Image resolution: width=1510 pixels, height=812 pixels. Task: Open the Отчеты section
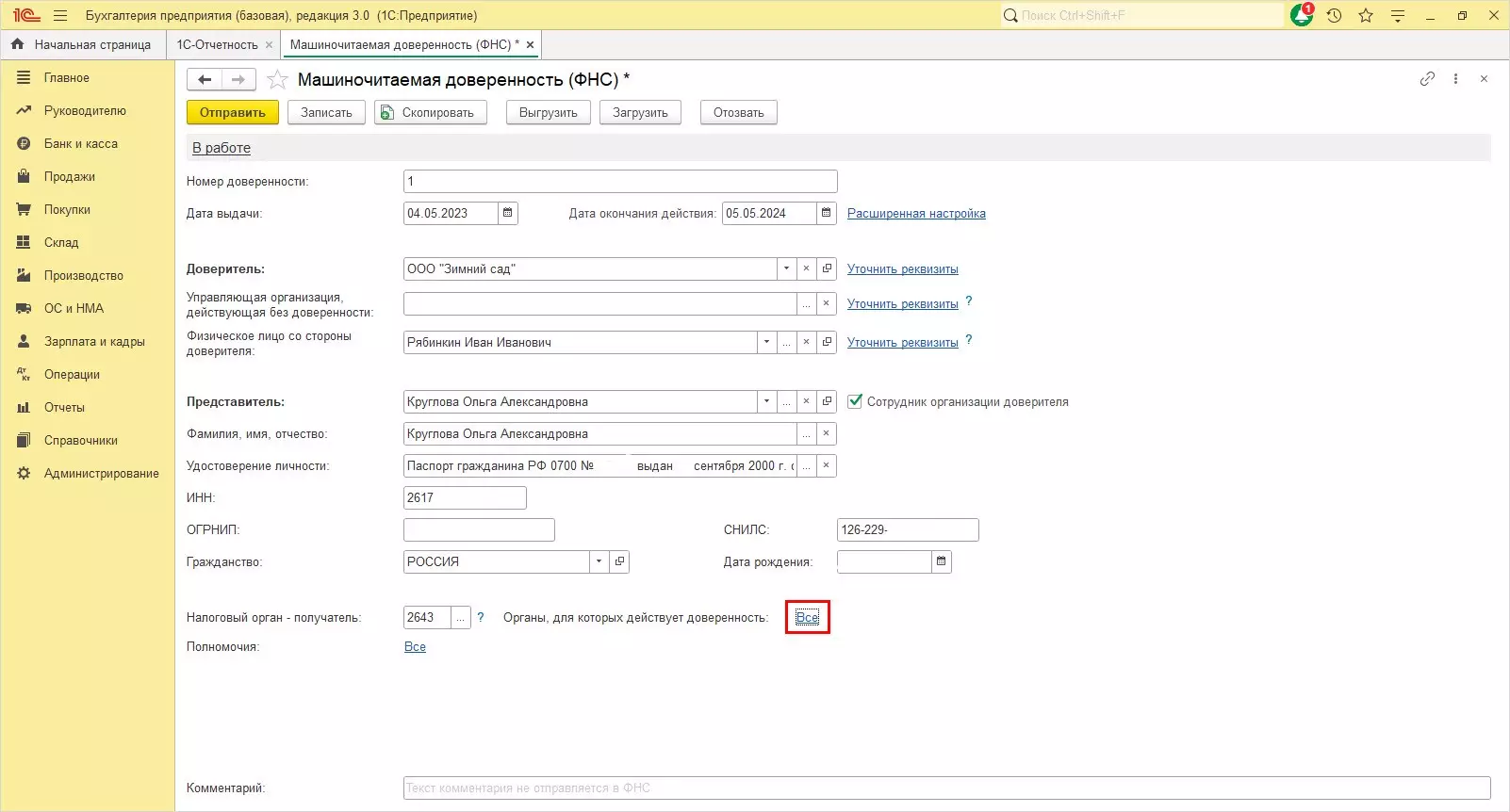click(x=64, y=408)
